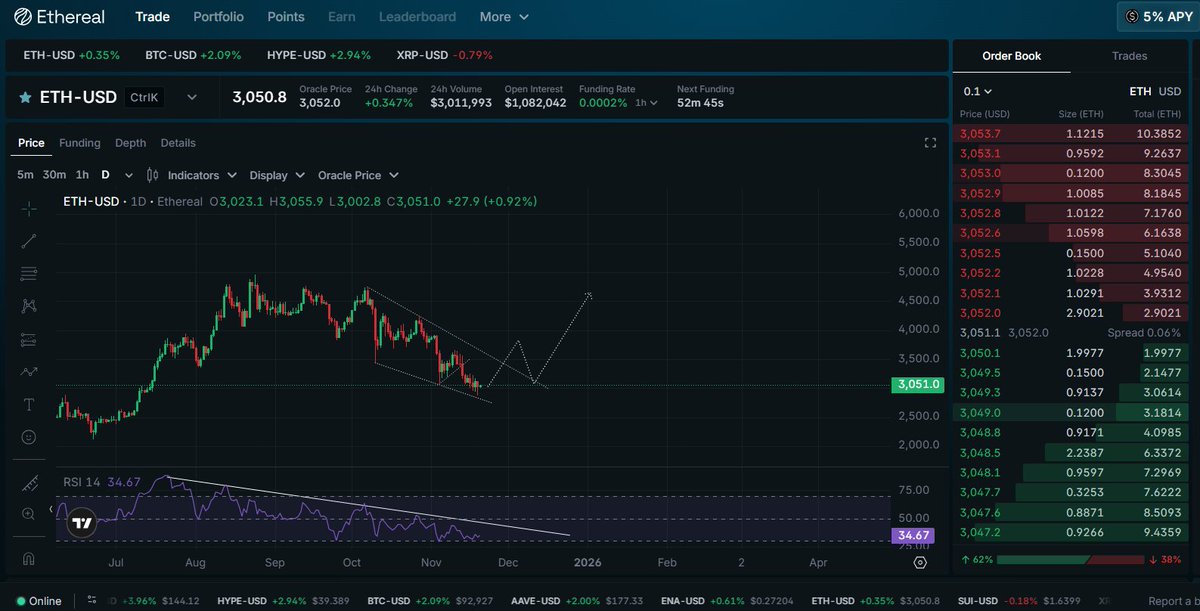Viewport: 1200px width, 611px height.
Task: Set chart interval to 5m
Action: pos(25,175)
